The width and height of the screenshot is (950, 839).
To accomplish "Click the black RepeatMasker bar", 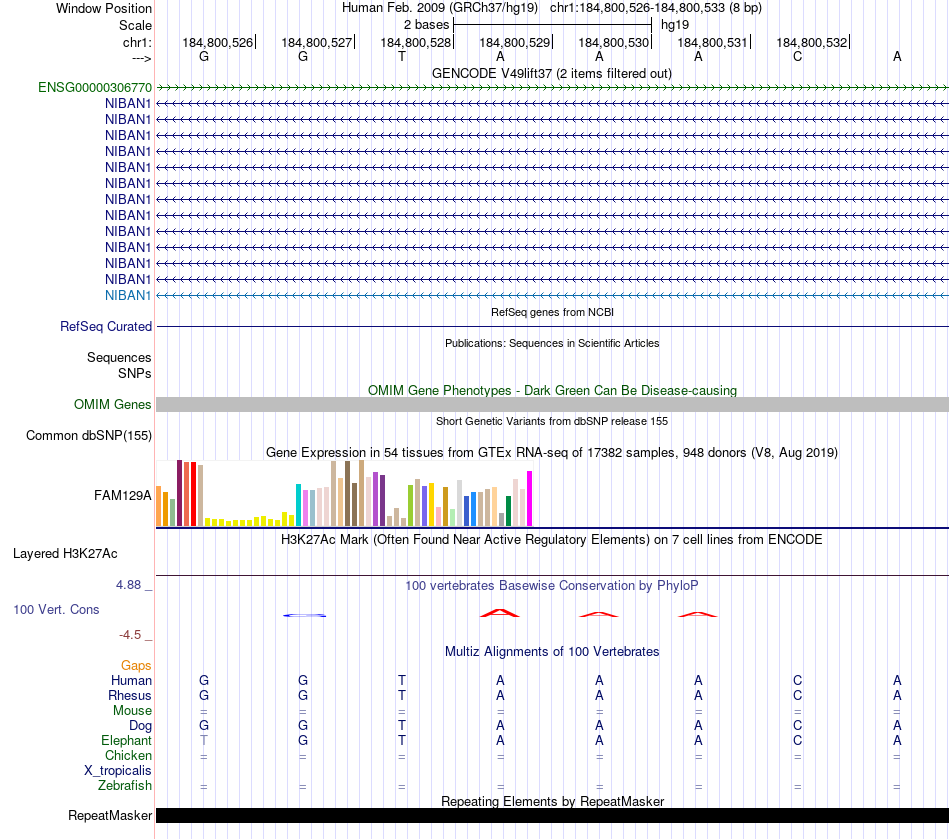I will (x=552, y=815).
